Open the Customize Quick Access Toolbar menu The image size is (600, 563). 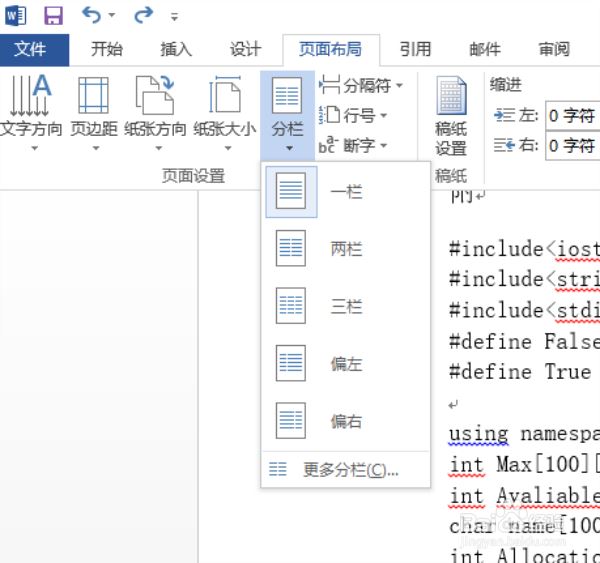point(174,16)
